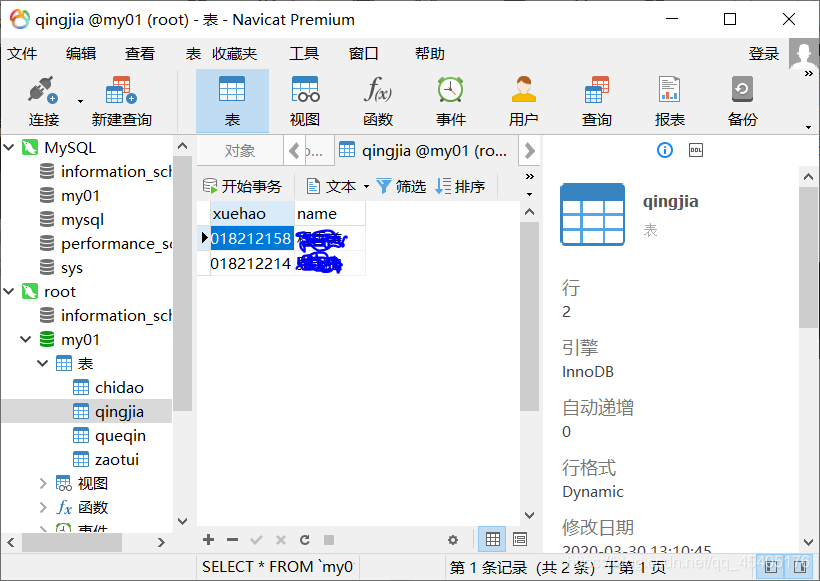Open the Tools (工具) menu
The image size is (820, 581).
pos(304,53)
